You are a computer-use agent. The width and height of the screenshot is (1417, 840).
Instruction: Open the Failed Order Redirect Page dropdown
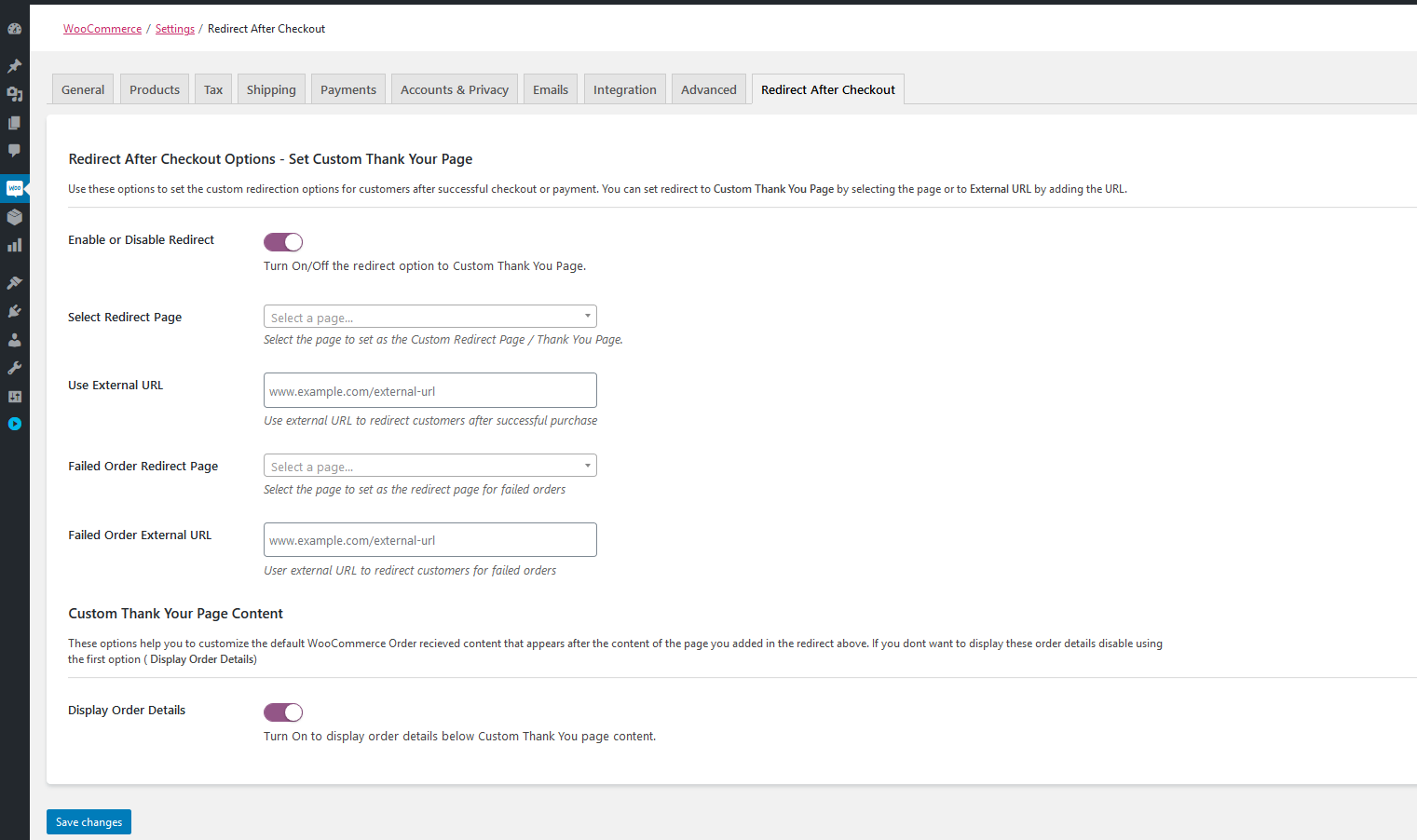(x=429, y=466)
